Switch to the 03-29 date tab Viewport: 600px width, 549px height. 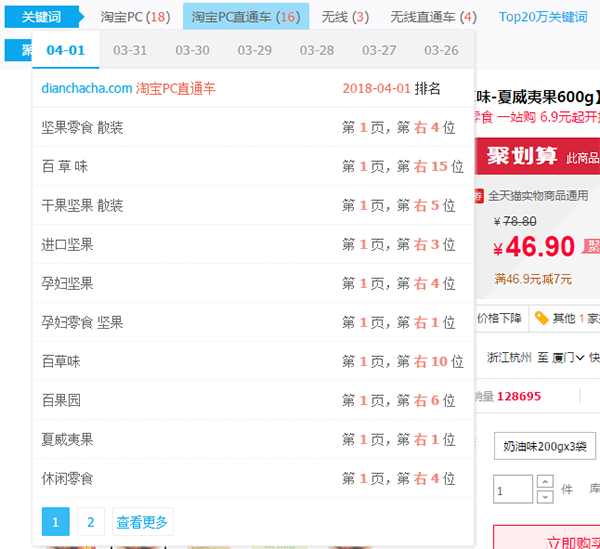click(x=254, y=50)
